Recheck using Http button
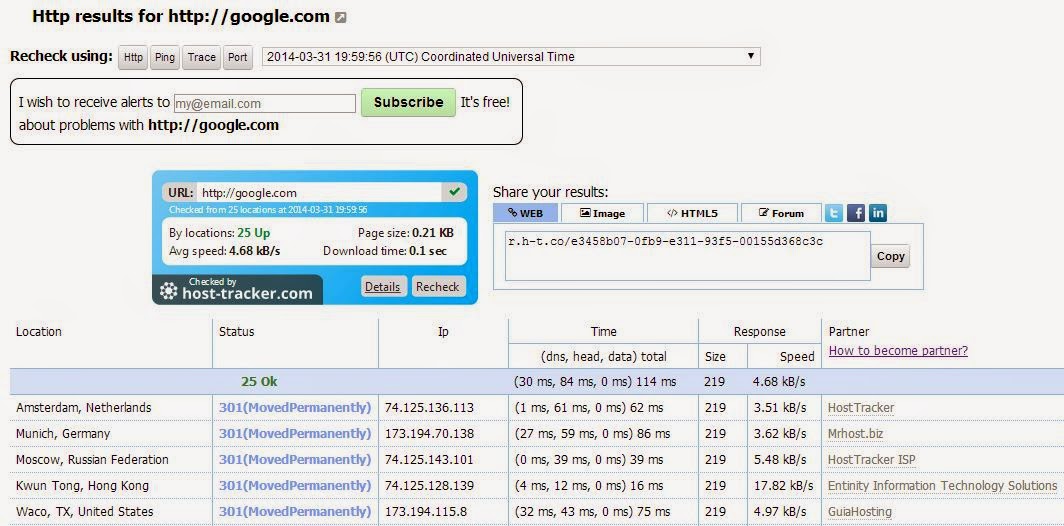Screen dimensions: 1064x526 (134, 57)
